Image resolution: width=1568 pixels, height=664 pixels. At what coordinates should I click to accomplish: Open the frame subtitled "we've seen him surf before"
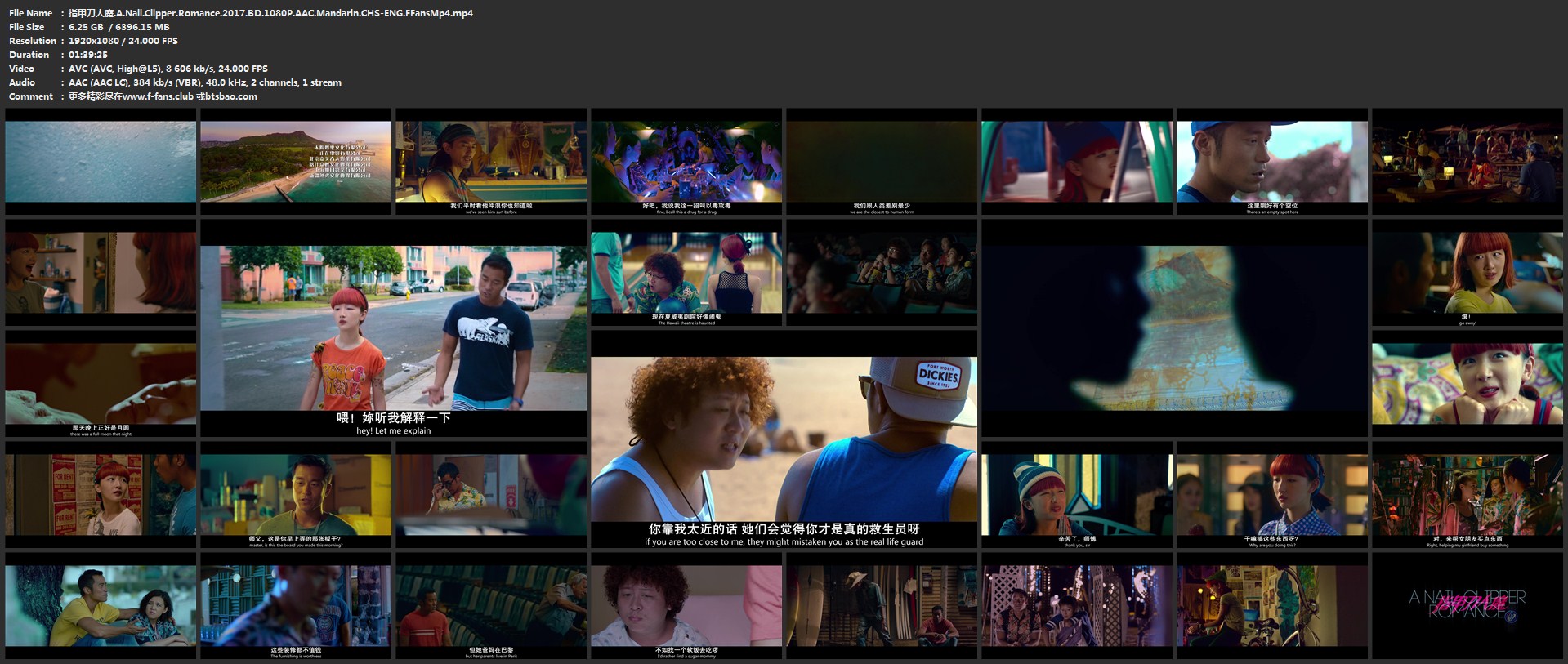click(491, 161)
